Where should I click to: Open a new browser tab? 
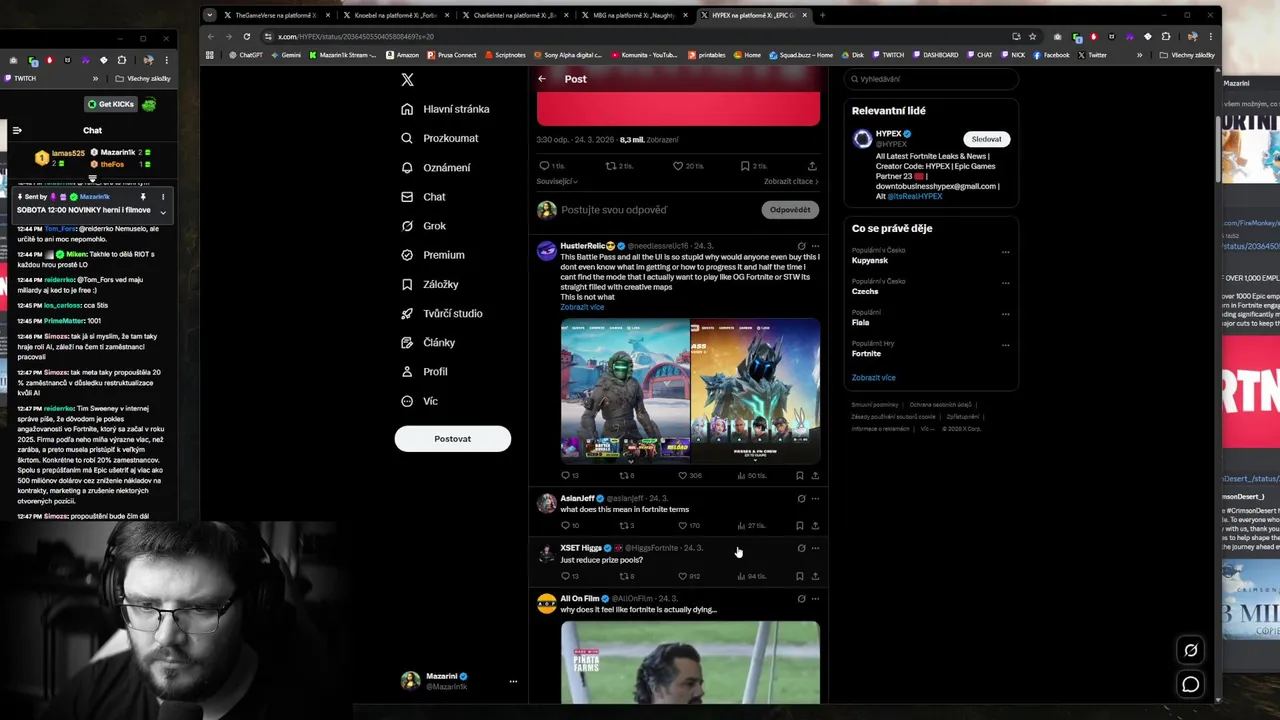point(822,15)
